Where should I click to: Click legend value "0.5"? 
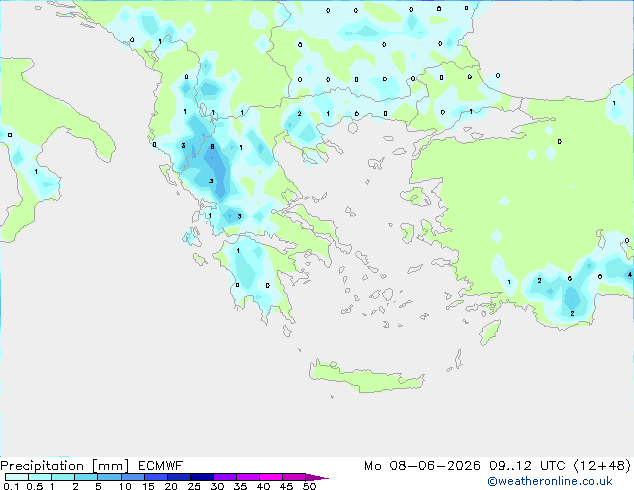click(35, 486)
